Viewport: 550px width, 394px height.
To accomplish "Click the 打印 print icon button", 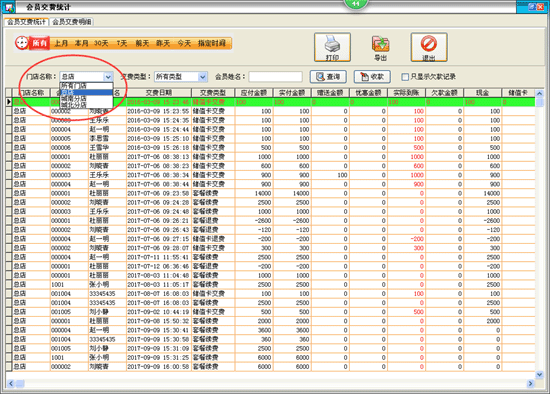I will pos(332,47).
